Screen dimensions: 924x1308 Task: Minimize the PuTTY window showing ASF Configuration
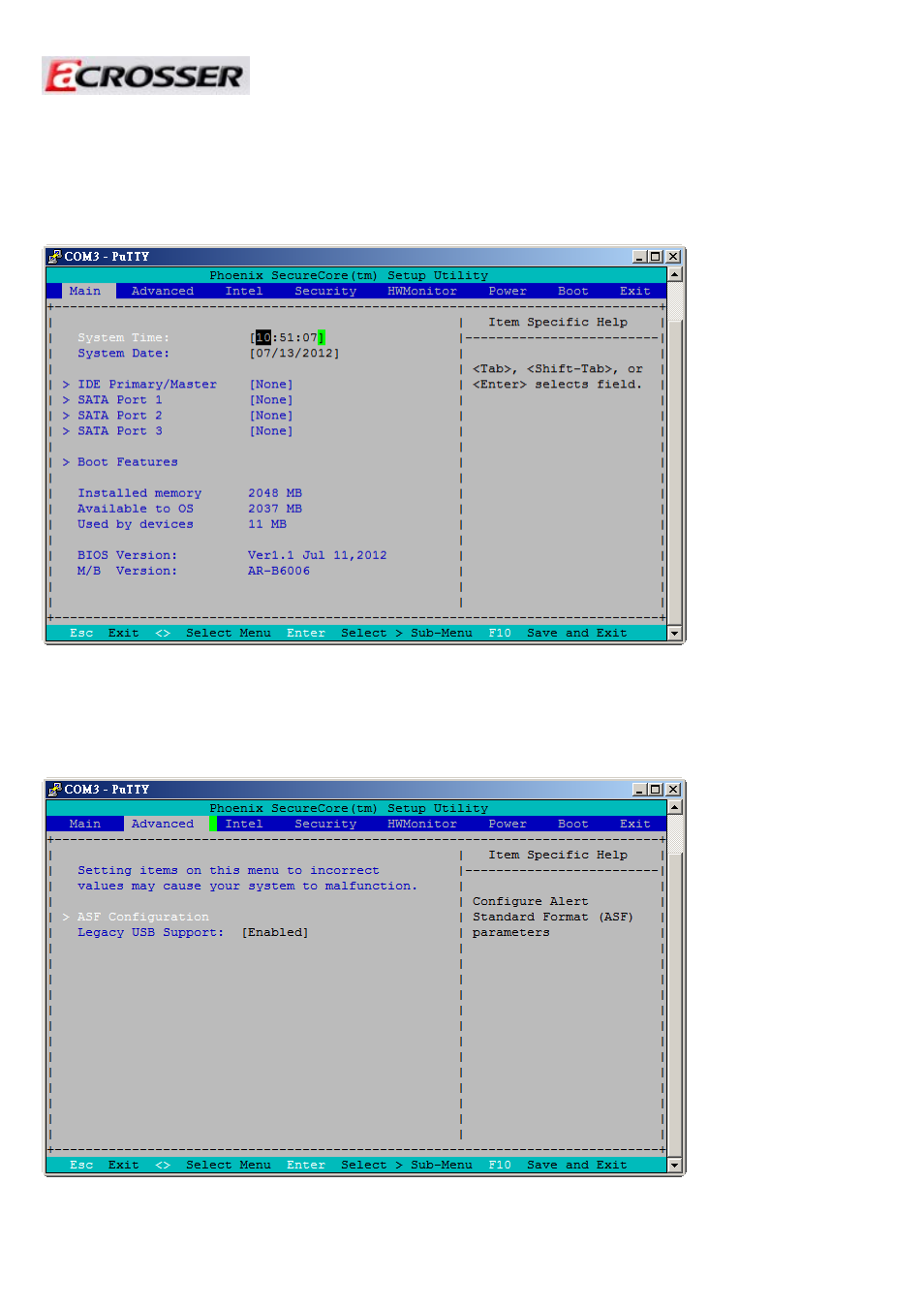(x=639, y=790)
